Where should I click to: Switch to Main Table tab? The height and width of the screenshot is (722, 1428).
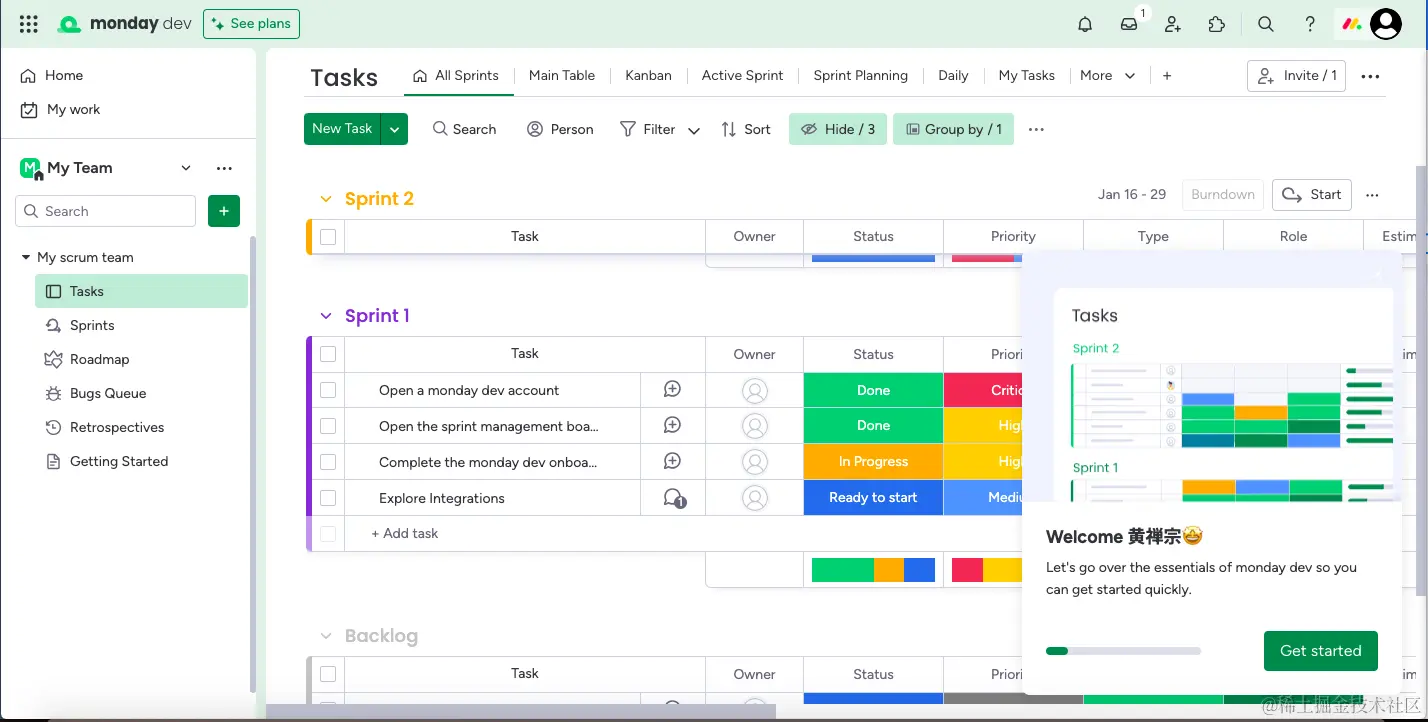562,75
